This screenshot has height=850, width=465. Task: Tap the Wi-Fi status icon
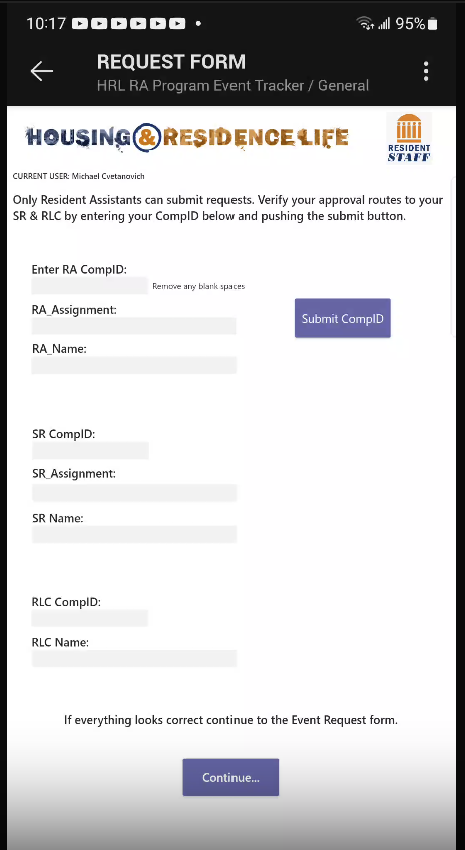tap(365, 23)
